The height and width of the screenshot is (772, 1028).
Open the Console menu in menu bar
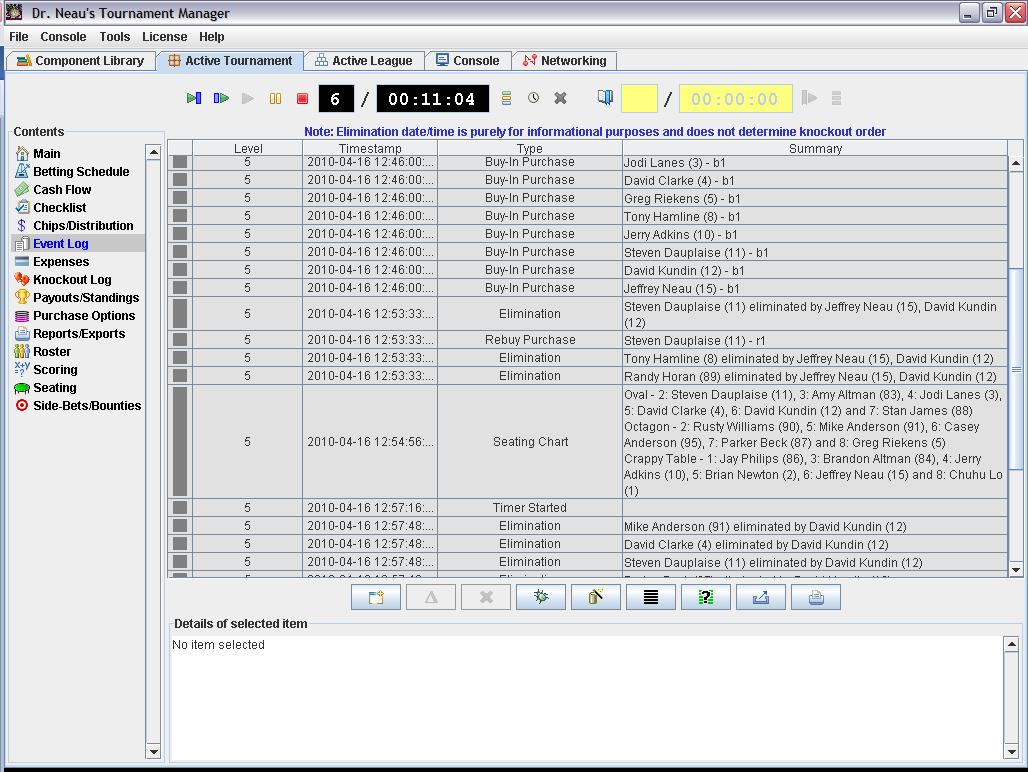[63, 37]
